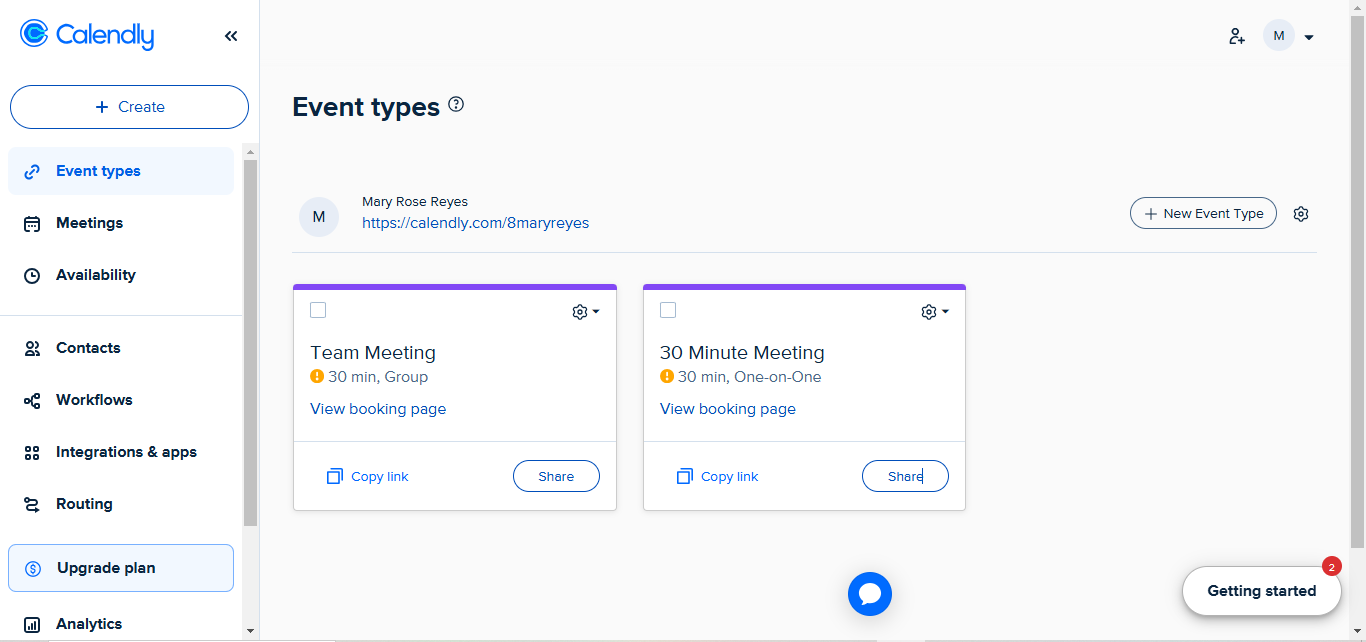Click the New Event Type button
Screen dimensions: 1366x642
(x=1203, y=213)
